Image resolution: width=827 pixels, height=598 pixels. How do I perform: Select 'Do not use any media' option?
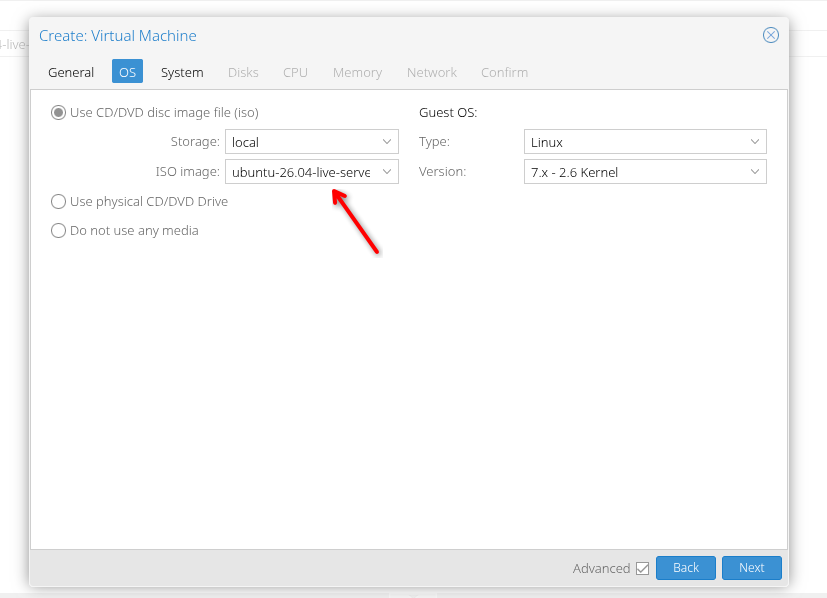point(58,230)
